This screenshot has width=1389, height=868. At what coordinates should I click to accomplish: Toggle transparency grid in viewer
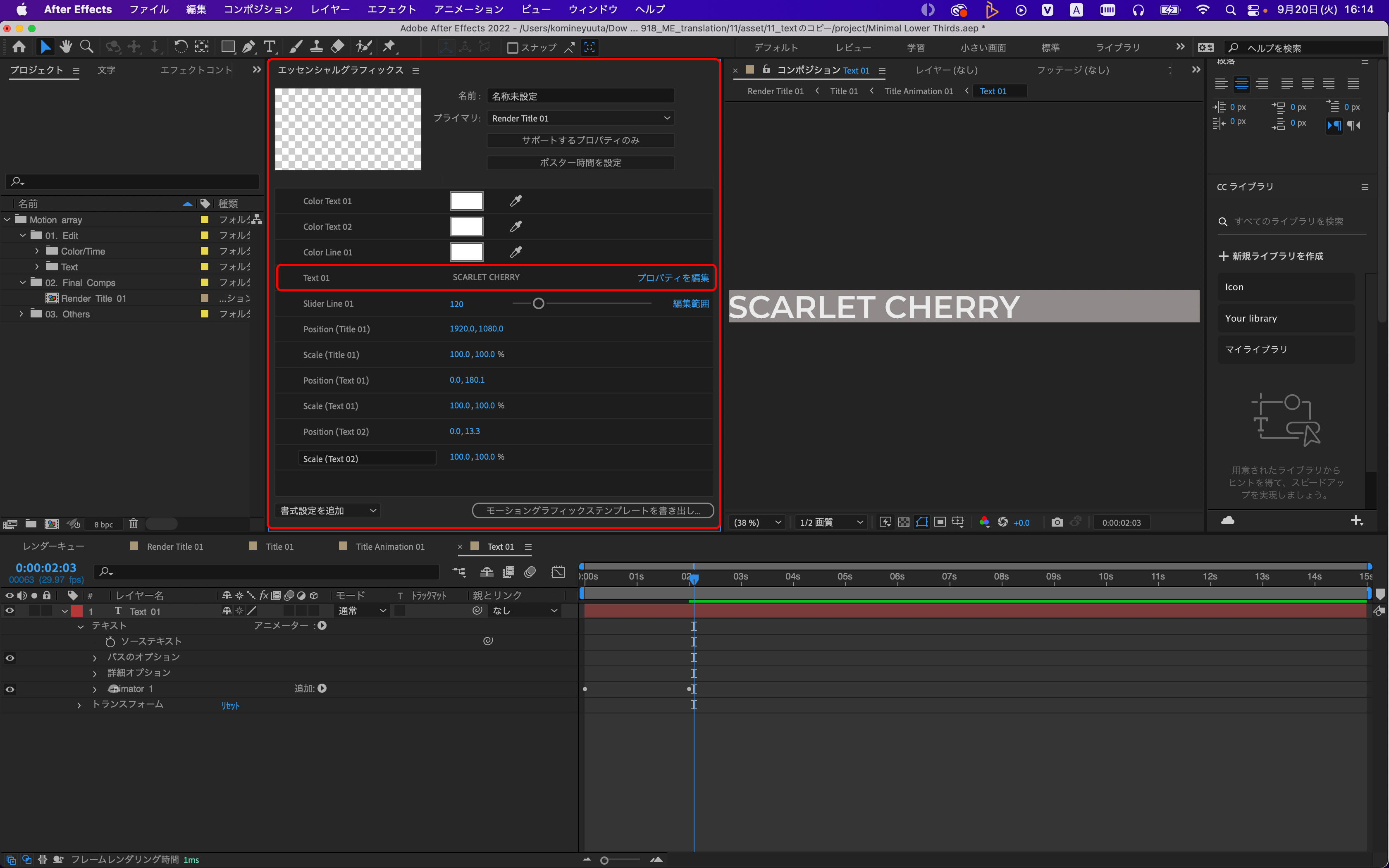point(903,522)
